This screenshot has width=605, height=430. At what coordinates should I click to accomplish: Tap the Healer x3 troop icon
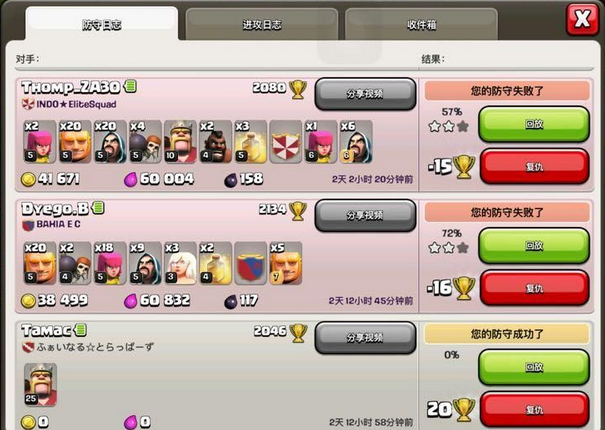(180, 263)
